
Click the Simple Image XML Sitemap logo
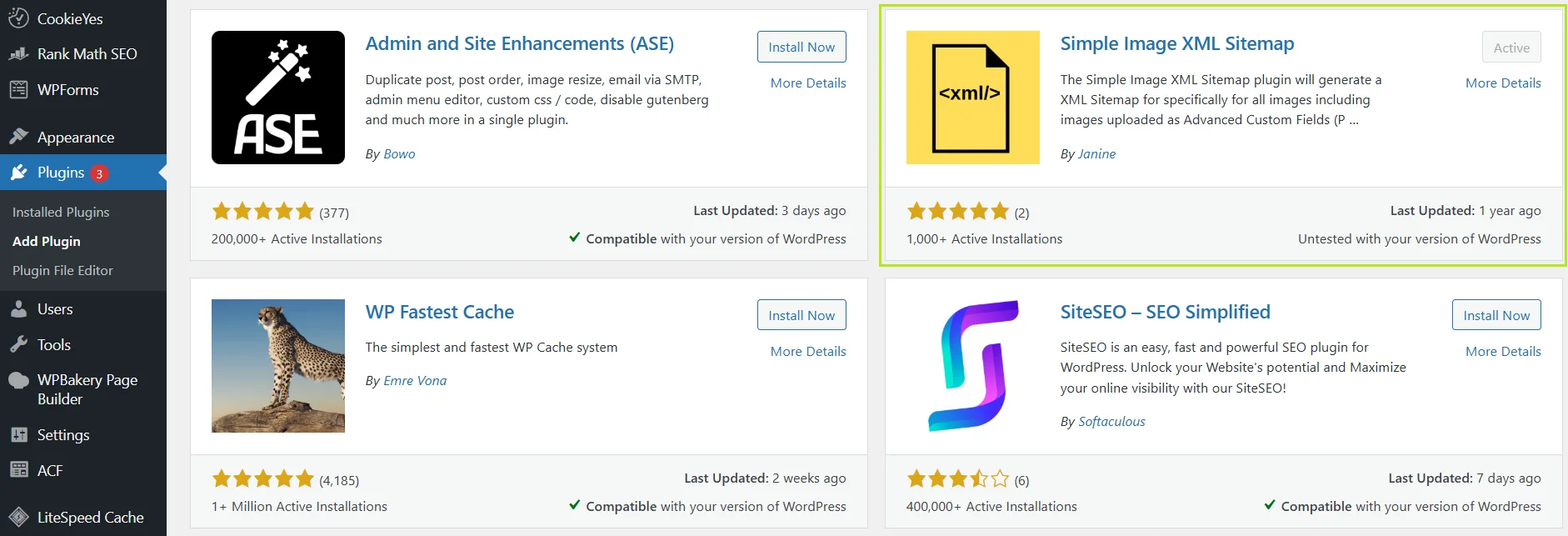972,97
